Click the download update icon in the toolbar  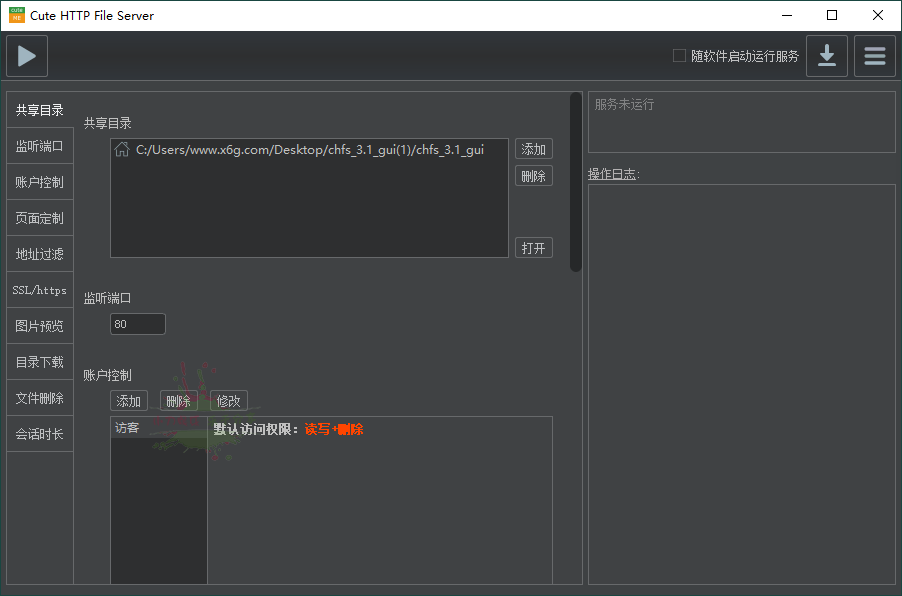click(827, 55)
